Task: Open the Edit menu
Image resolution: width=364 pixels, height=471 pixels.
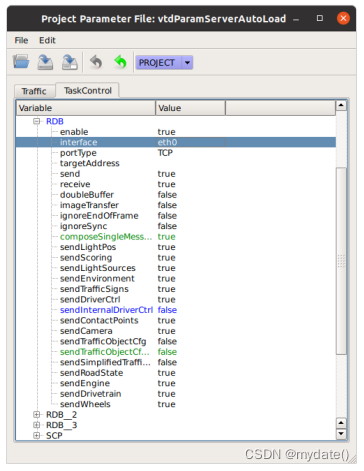Action: [x=47, y=40]
